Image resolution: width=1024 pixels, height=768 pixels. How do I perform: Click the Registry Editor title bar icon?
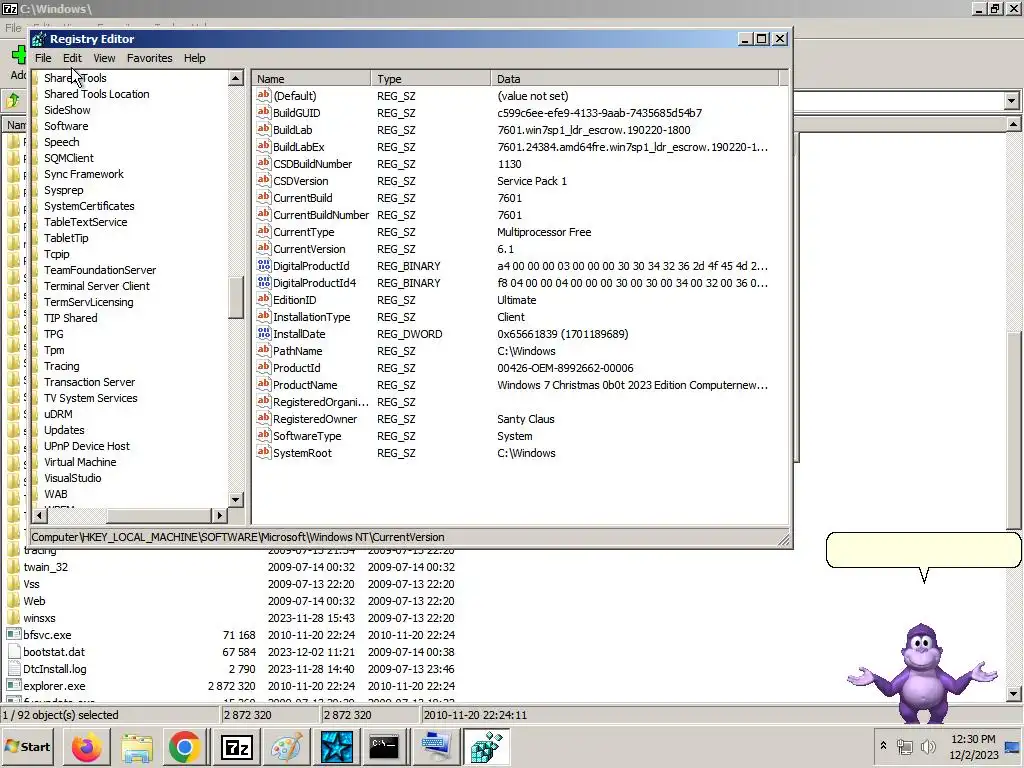(39, 39)
